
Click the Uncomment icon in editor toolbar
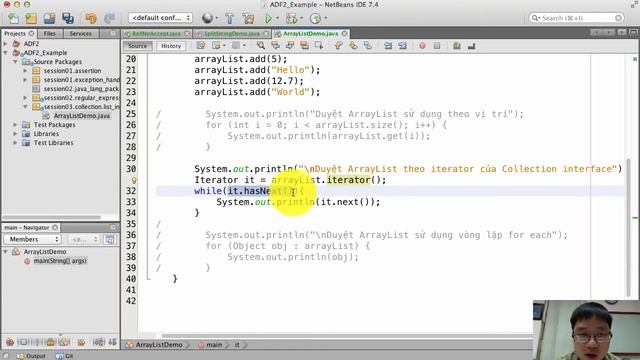pyautogui.click(x=471, y=46)
